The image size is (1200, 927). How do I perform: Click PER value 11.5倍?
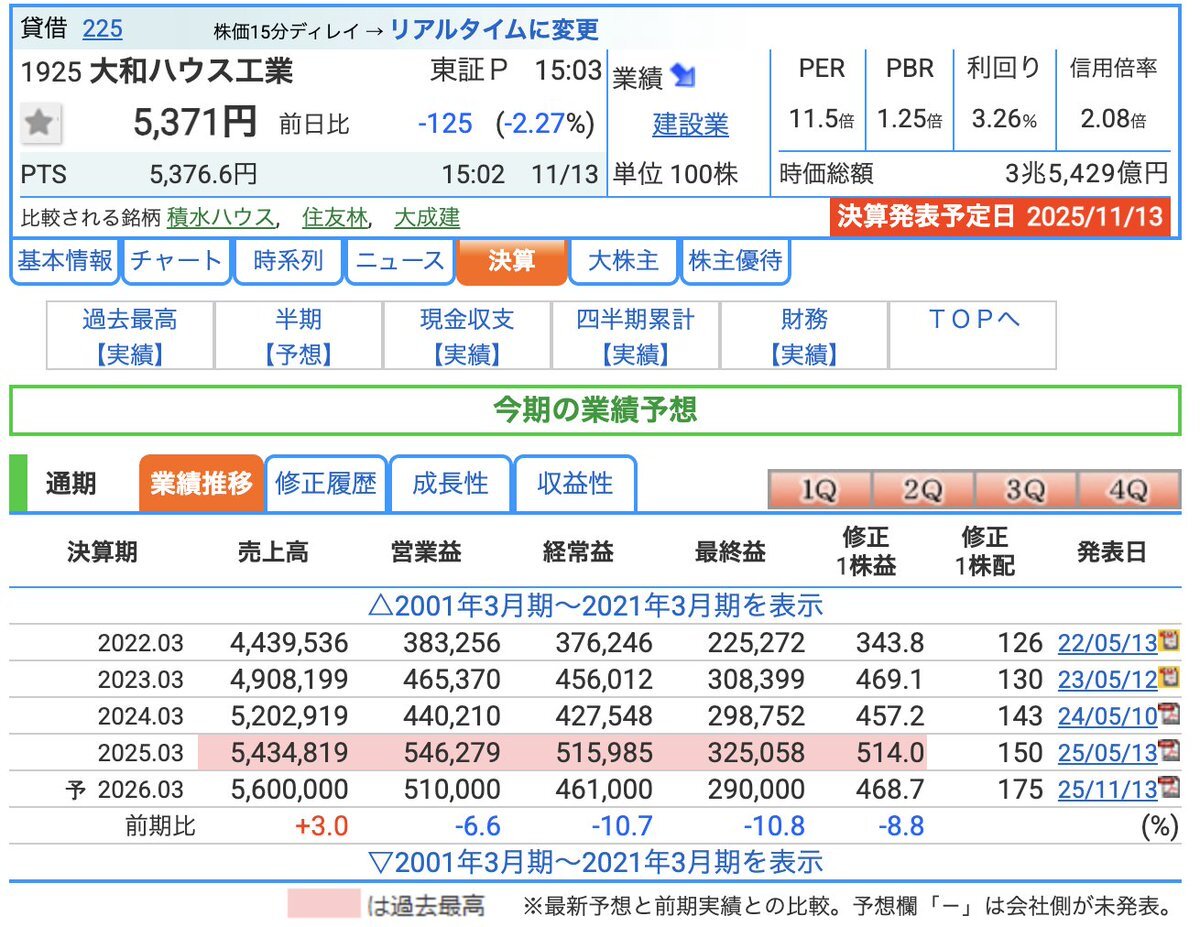pos(821,119)
